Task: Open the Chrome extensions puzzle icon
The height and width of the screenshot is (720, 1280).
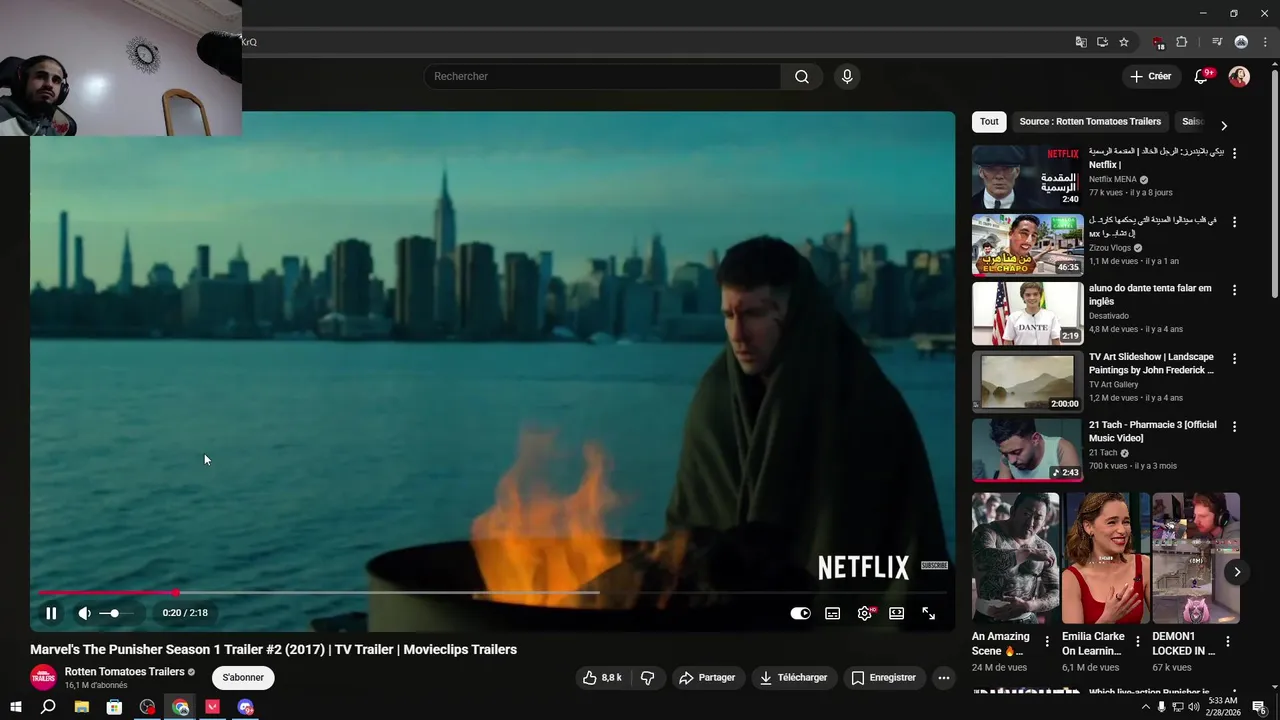Action: (x=1182, y=42)
